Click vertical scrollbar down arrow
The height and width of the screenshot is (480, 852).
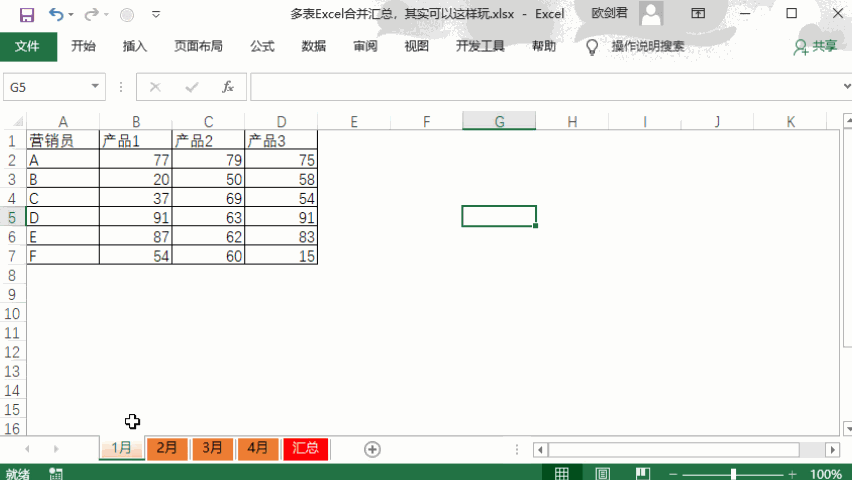(x=847, y=428)
